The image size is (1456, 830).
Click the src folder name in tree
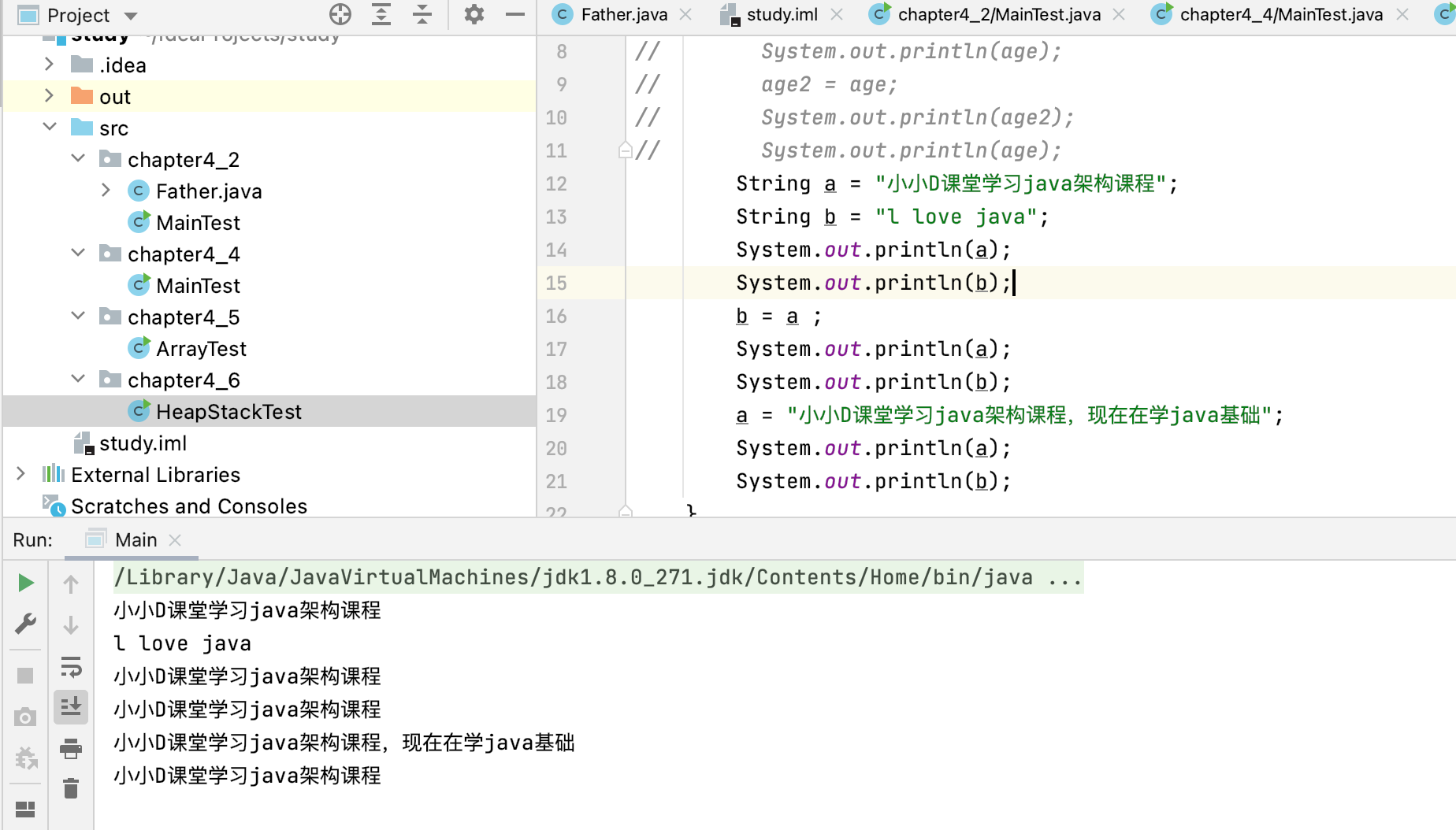(113, 128)
